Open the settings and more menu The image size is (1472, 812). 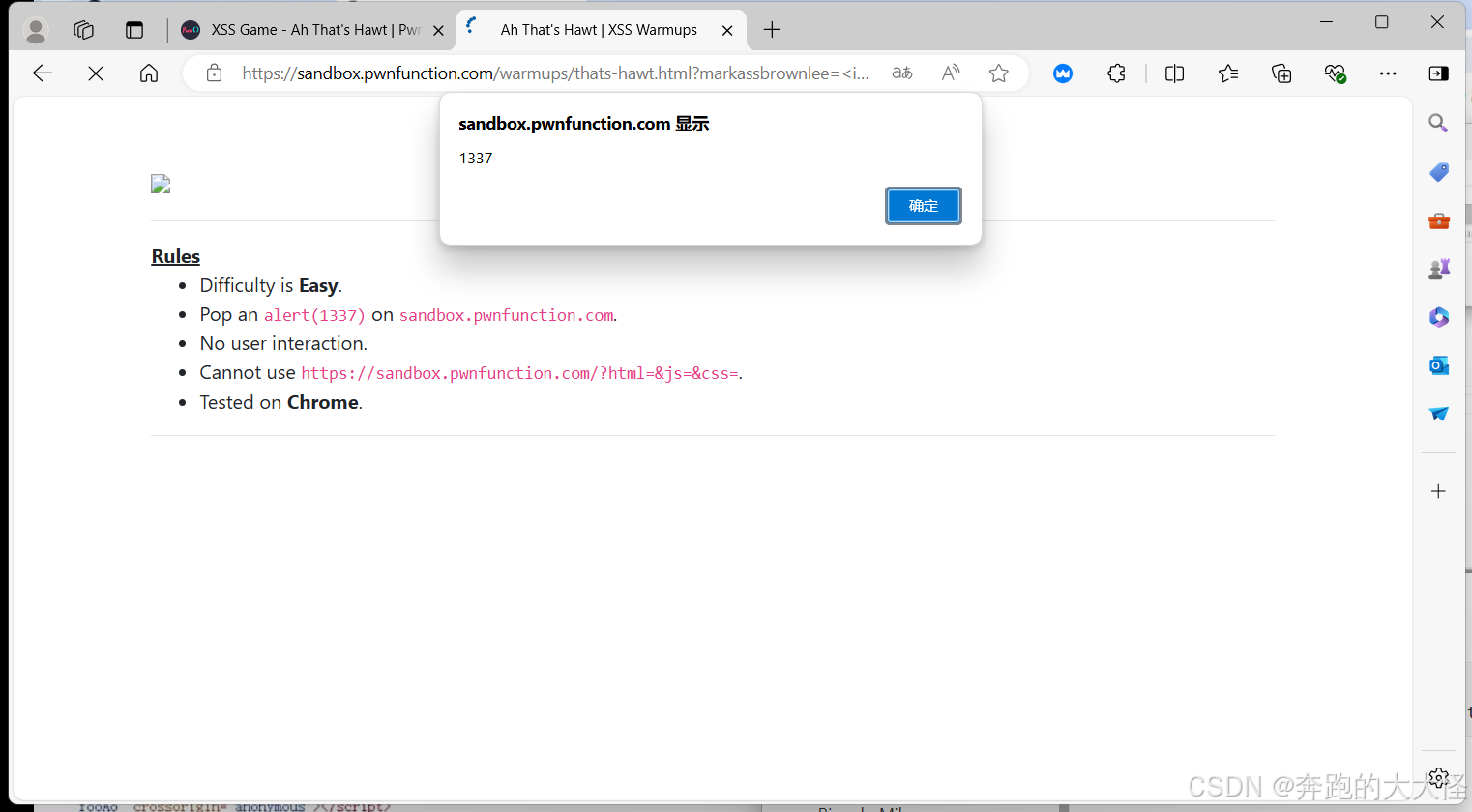pyautogui.click(x=1388, y=73)
